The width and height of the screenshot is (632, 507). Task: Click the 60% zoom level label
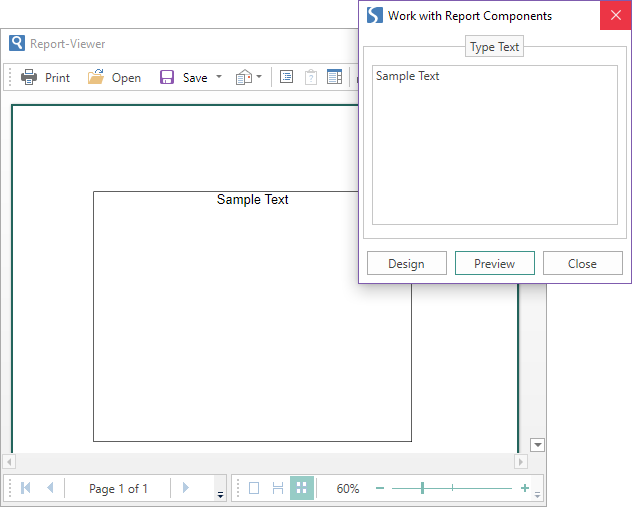(x=348, y=488)
